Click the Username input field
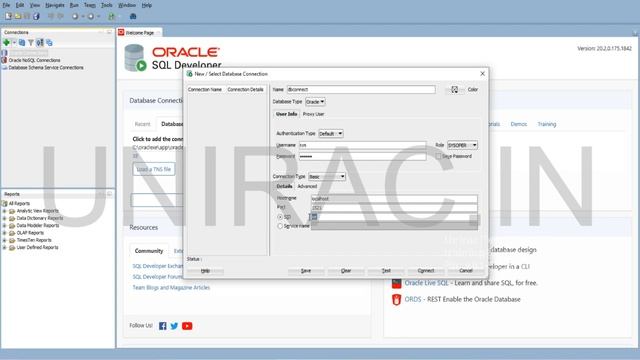Image resolution: width=640 pixels, height=360 pixels. coord(362,145)
